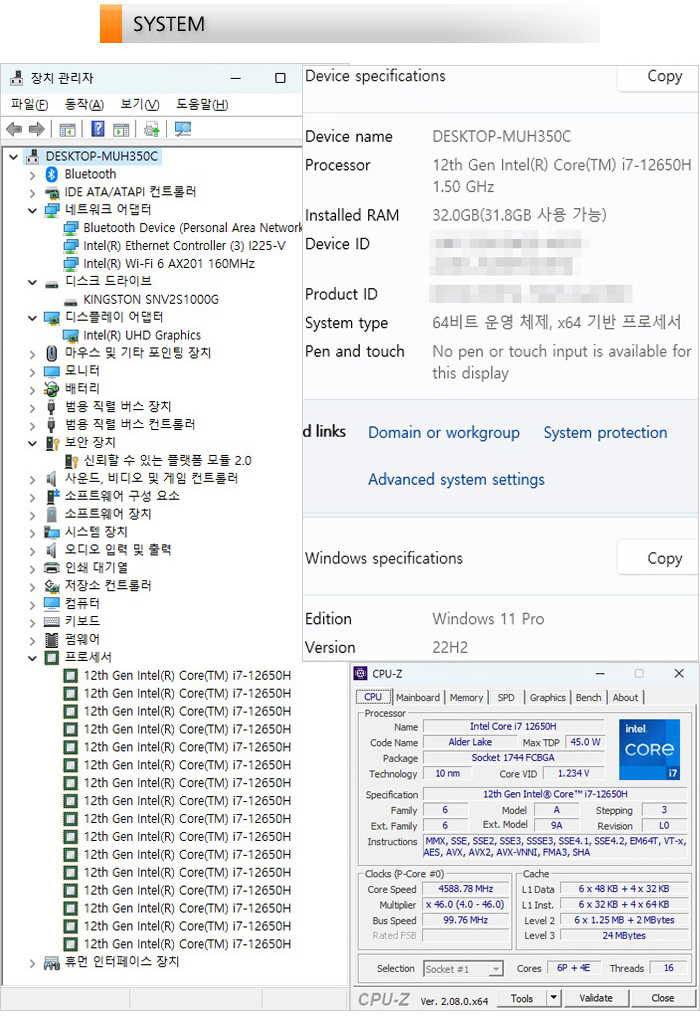Image resolution: width=700 pixels, height=1017 pixels.
Task: Open the 동작(A) menu
Action: click(84, 104)
